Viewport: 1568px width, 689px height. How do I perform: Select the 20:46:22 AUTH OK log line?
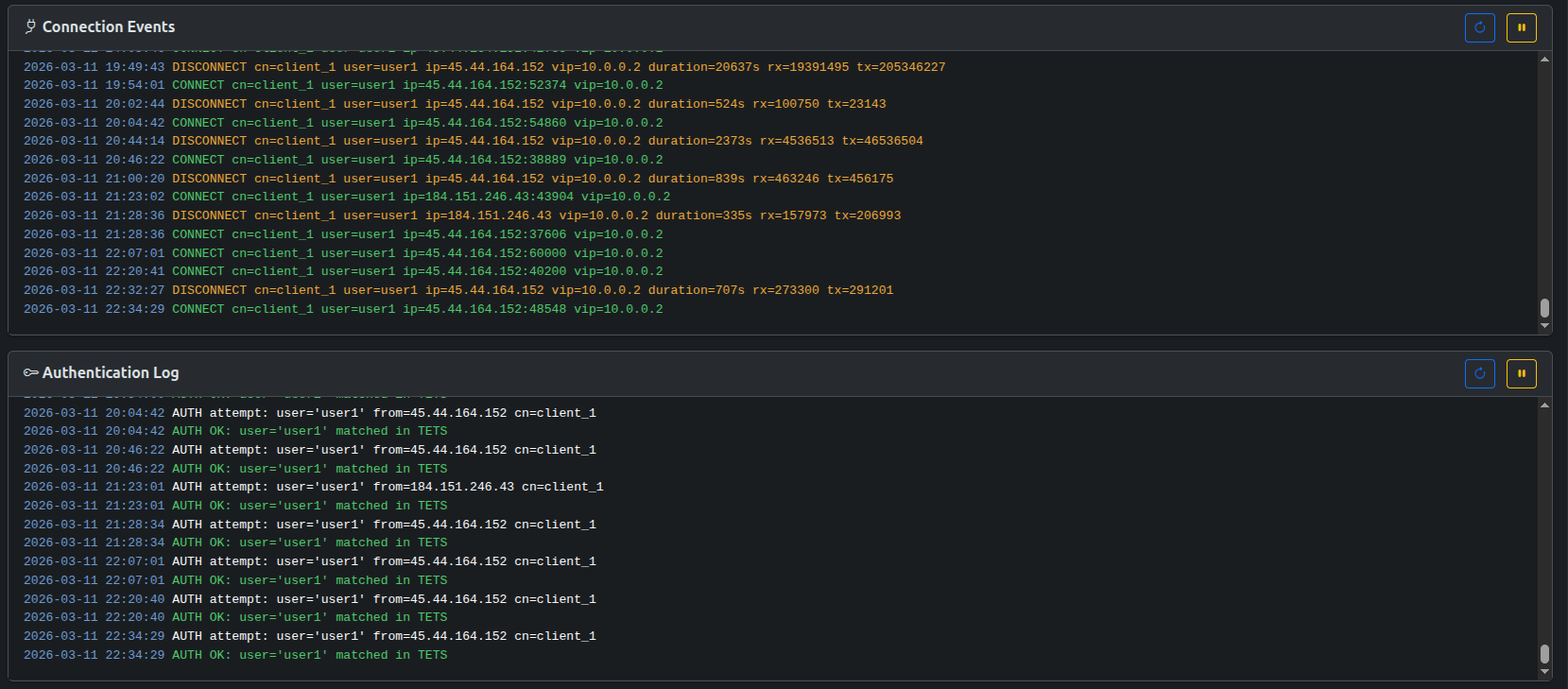pyautogui.click(x=235, y=469)
